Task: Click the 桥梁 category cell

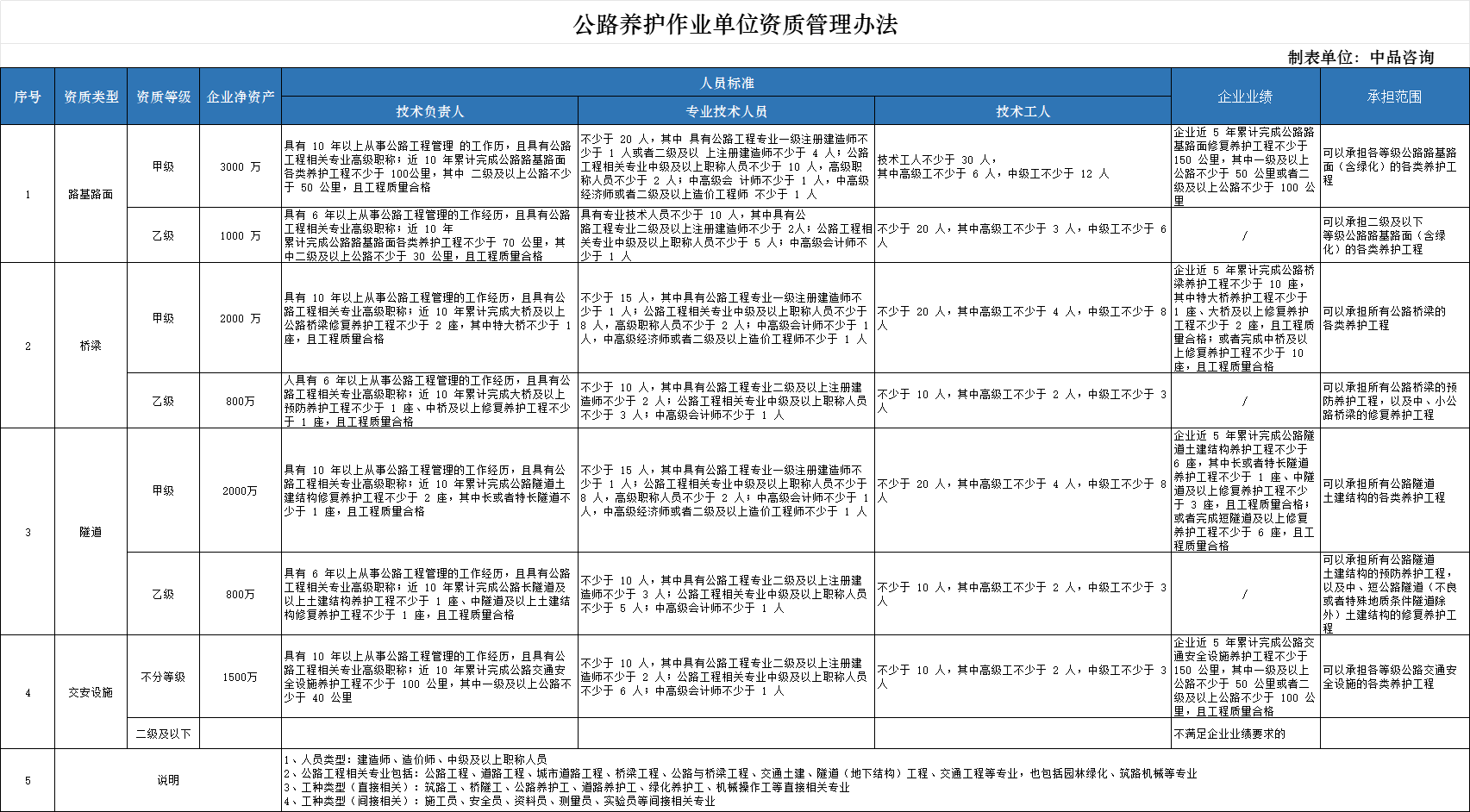Action: 91,346
